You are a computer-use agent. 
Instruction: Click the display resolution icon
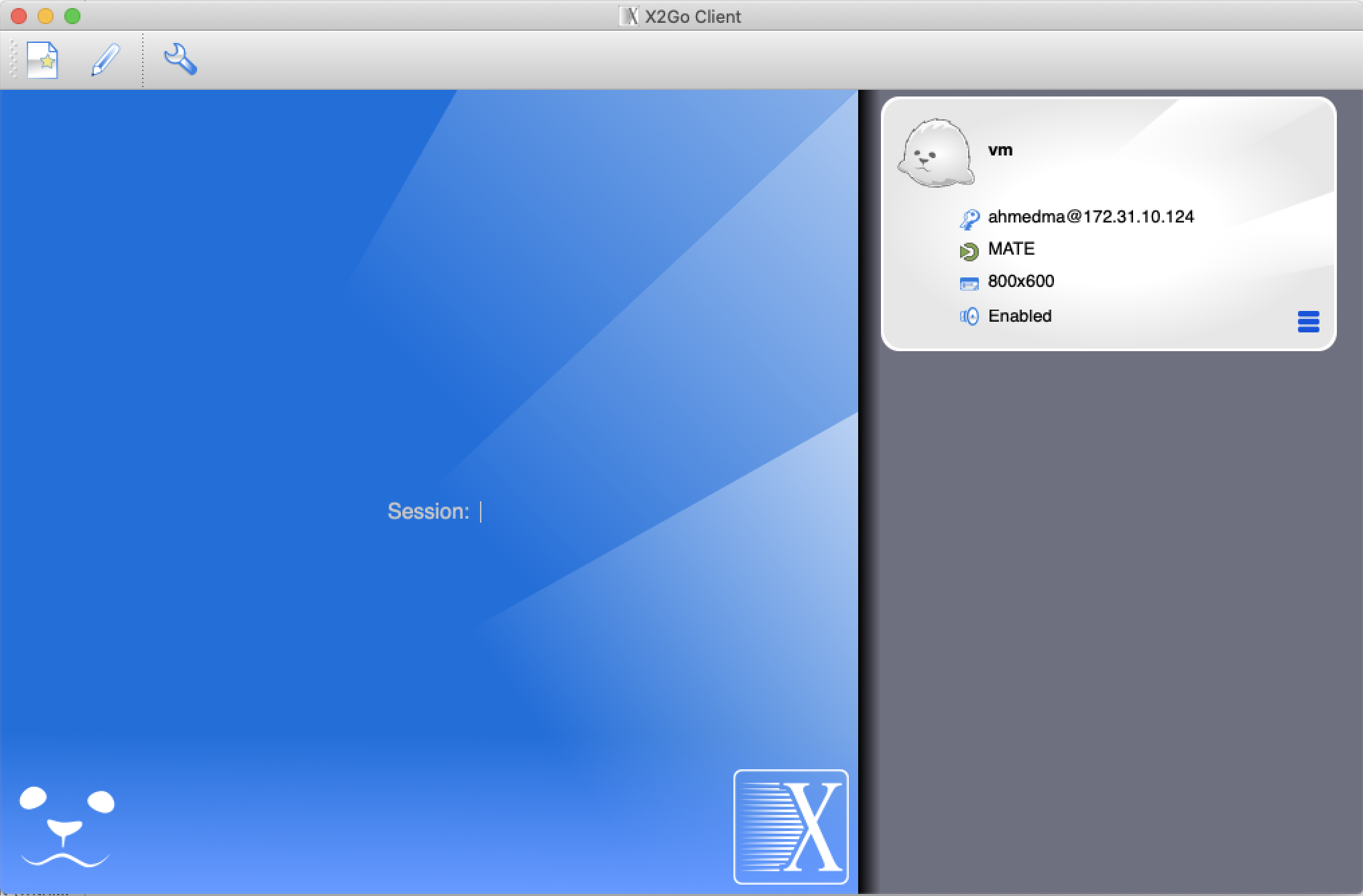click(969, 283)
